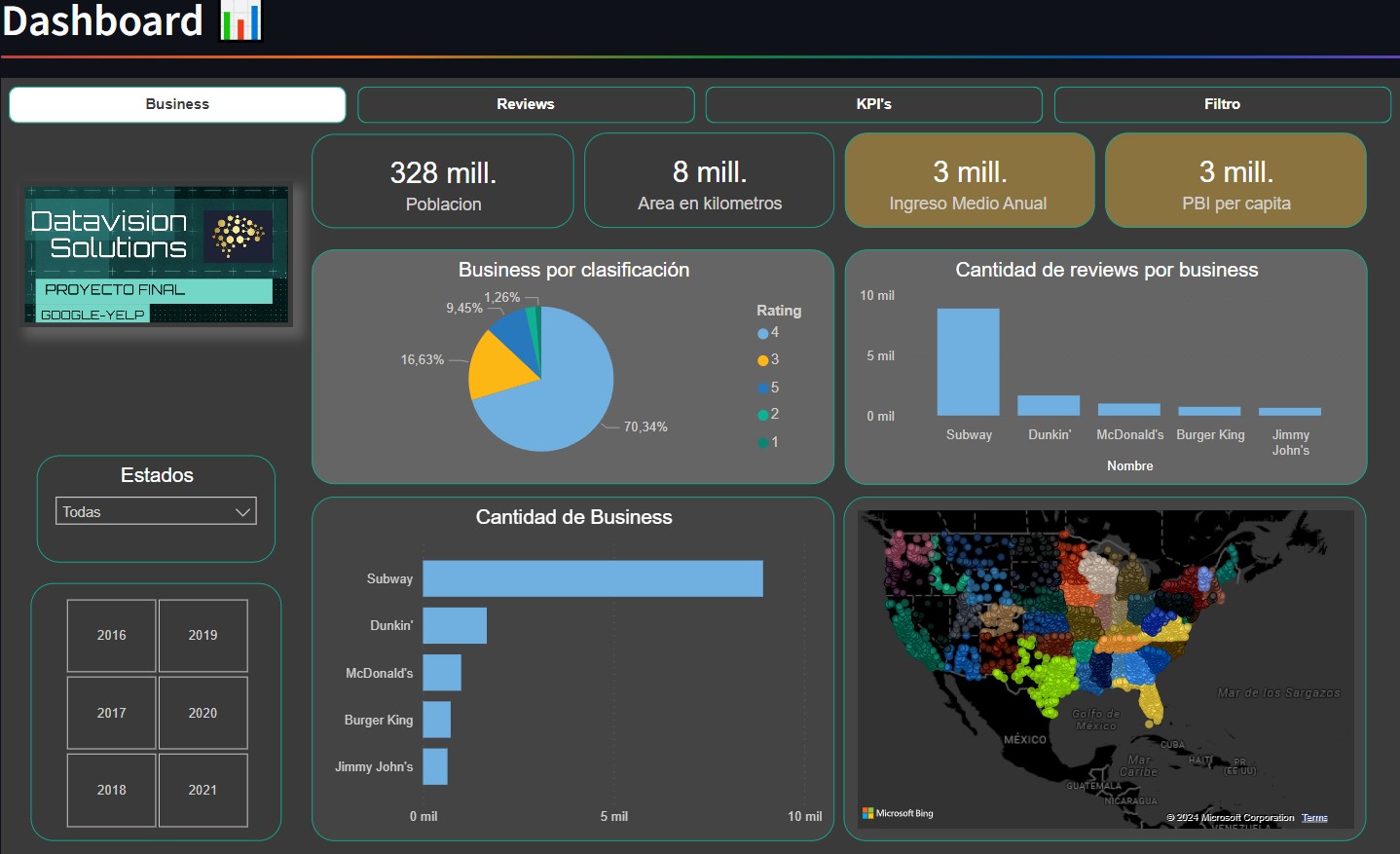Click the Business por clasificación title
The width and height of the screenshot is (1400, 854).
573,270
